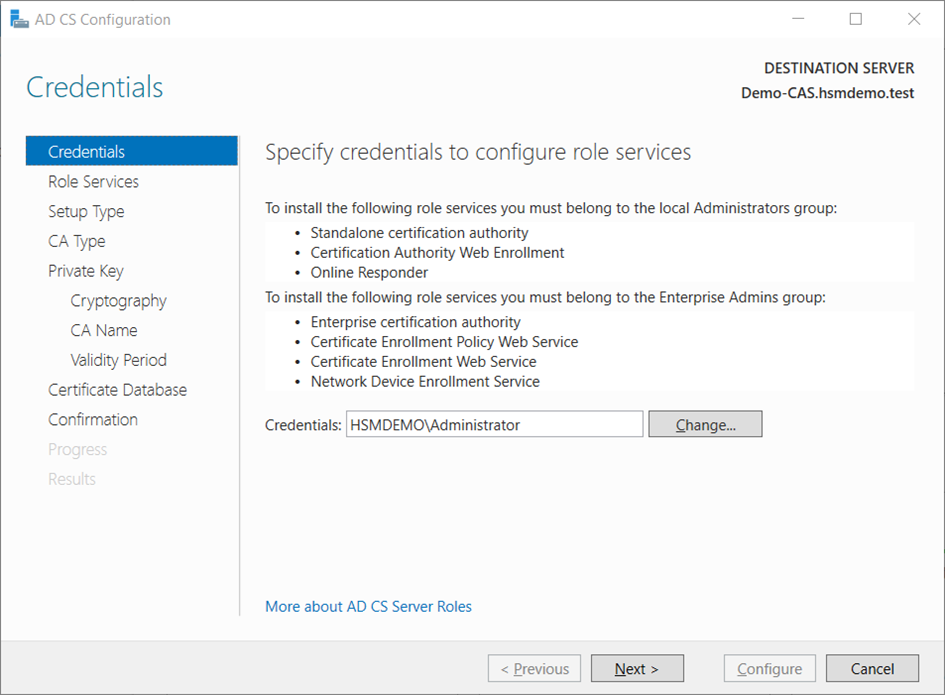Select Credentials in the left navigation
Screen dimensions: 945x695
pos(87,152)
